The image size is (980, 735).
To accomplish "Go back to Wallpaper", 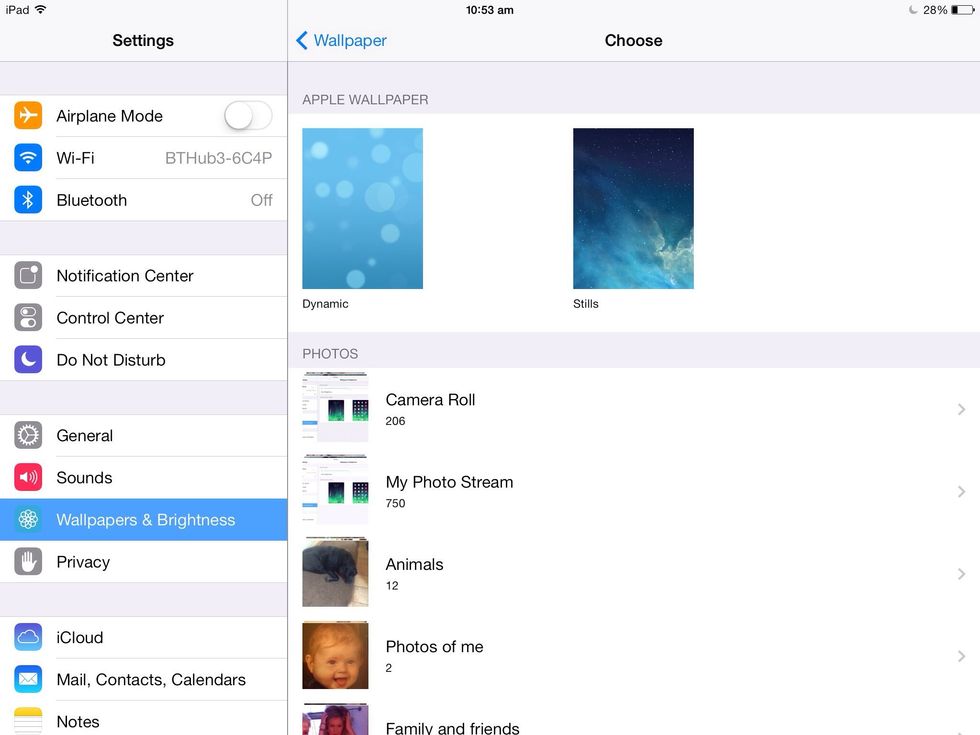I will coord(342,41).
